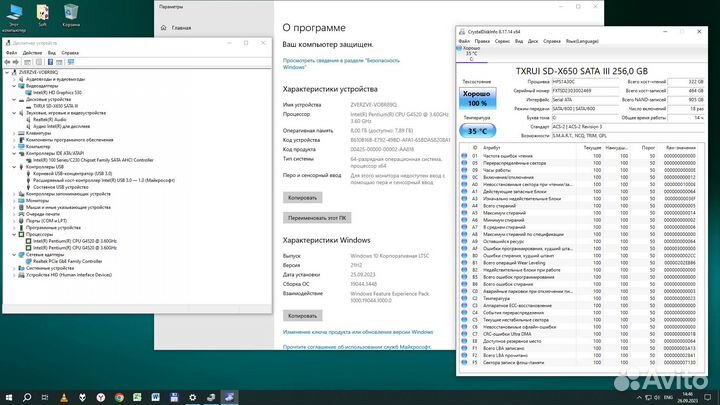Open 'Язык(Language)' menu in CrystalDiskInfo
This screenshot has height=405, width=720.
click(582, 41)
